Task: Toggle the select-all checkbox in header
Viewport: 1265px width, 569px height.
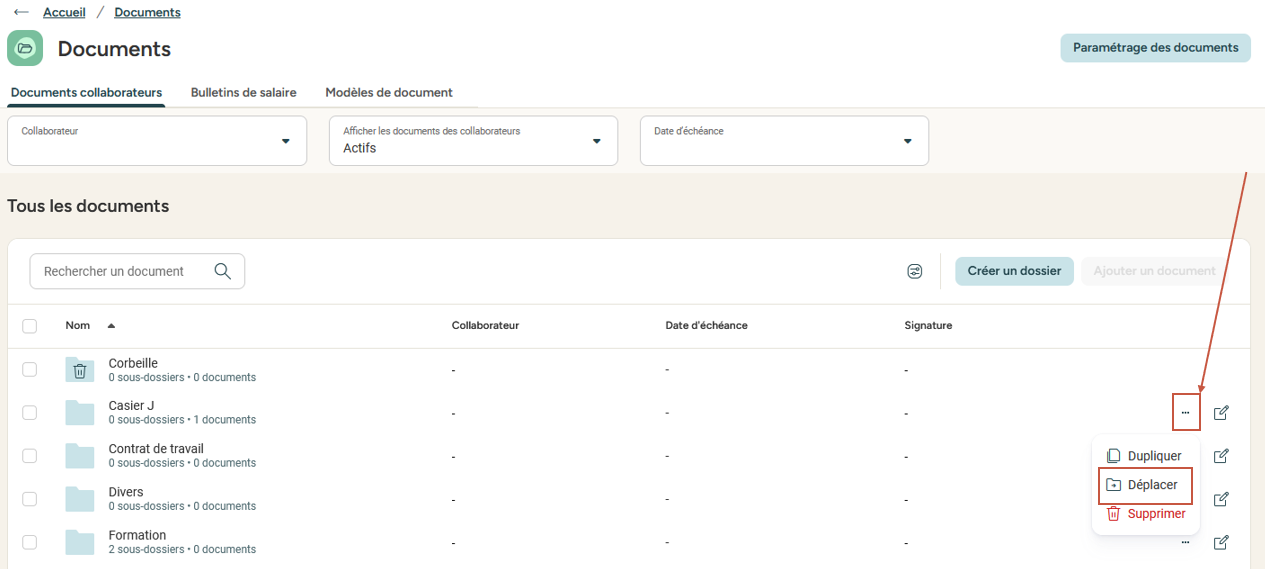Action: coord(30,326)
